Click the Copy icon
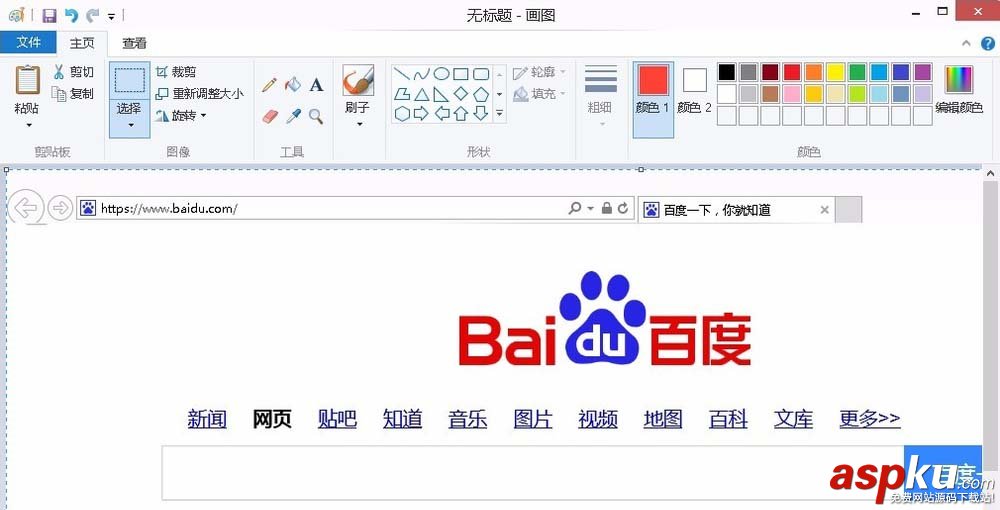 point(59,94)
